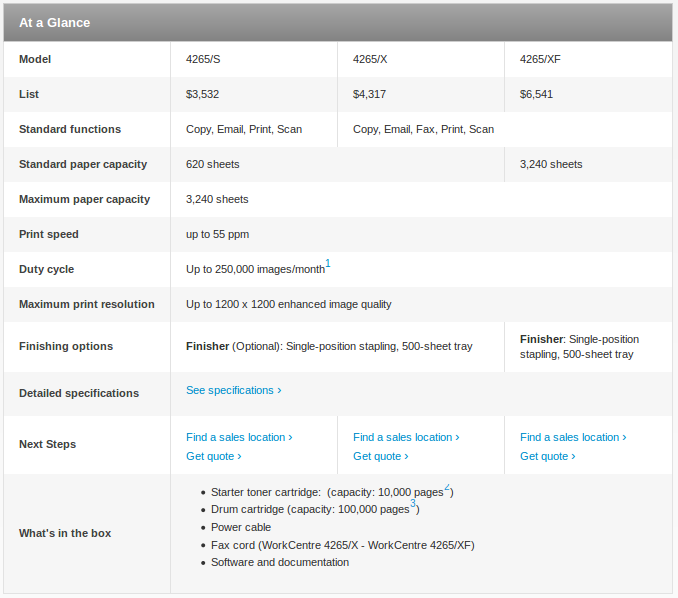The image size is (678, 598).
Task: Click Get quote for 4265/XF
Action: (547, 456)
